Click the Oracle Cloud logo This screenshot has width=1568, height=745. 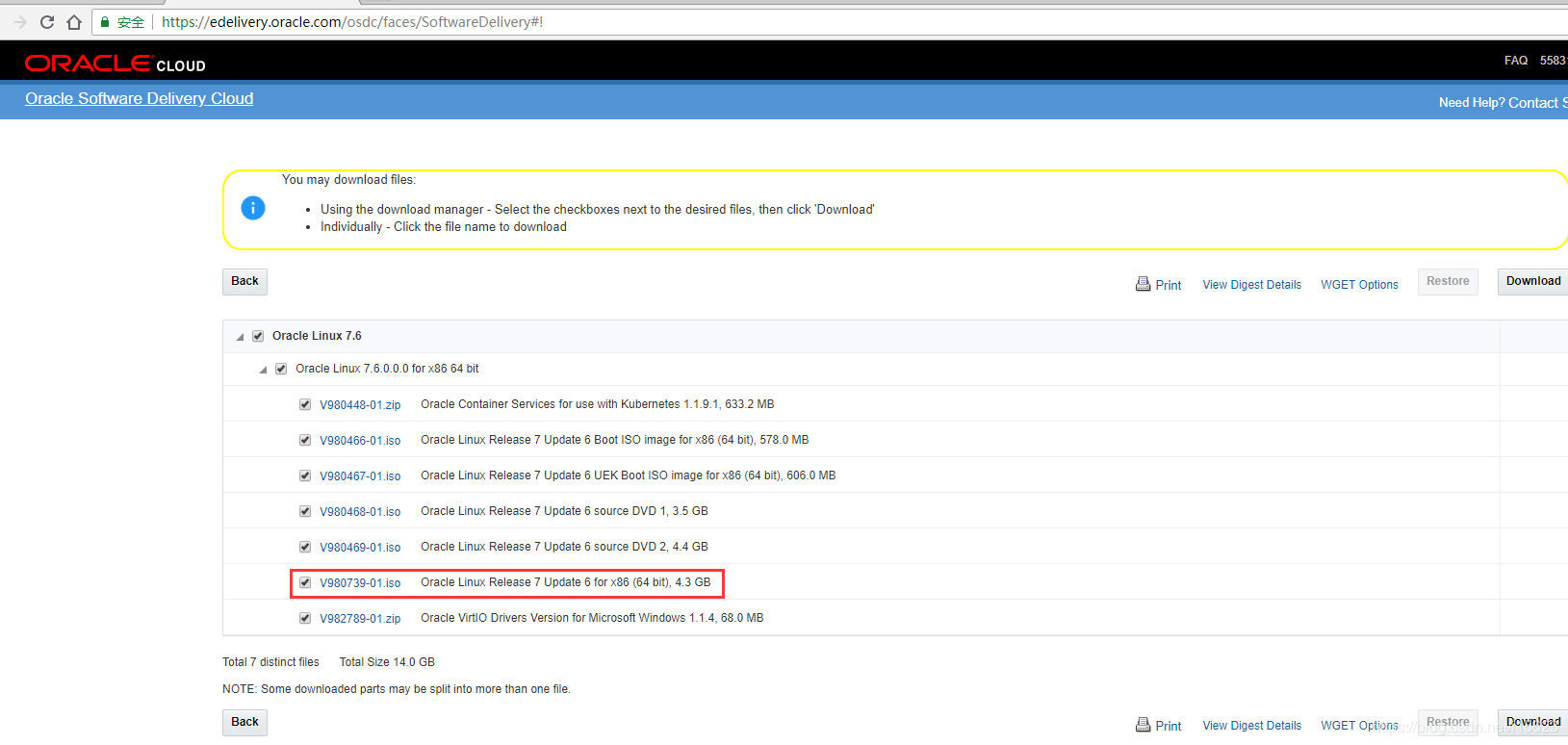coord(116,64)
